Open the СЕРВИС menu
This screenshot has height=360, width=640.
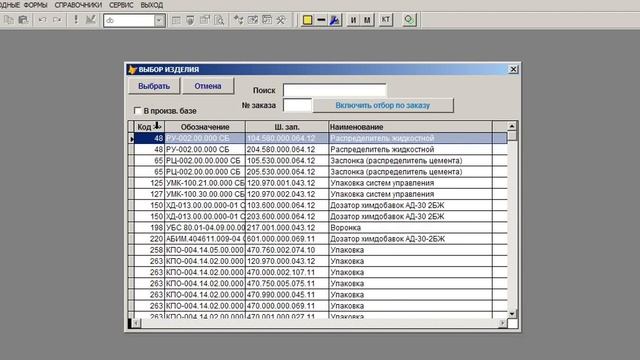pyautogui.click(x=121, y=5)
